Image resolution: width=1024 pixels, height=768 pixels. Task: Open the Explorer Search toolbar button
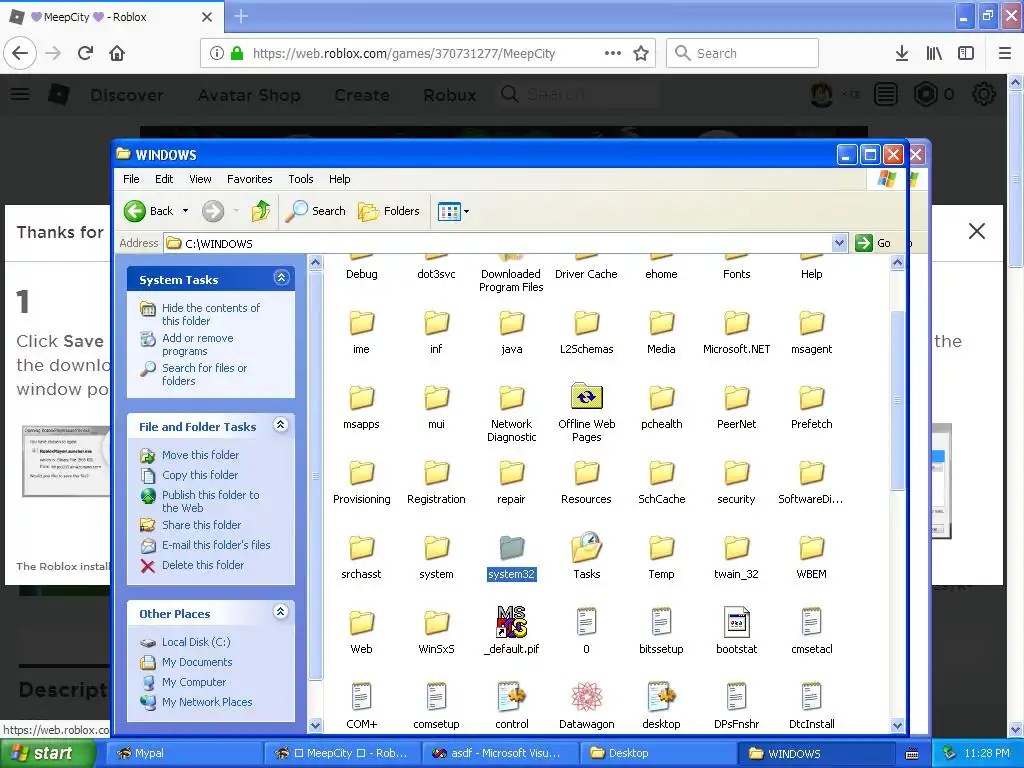pos(316,211)
